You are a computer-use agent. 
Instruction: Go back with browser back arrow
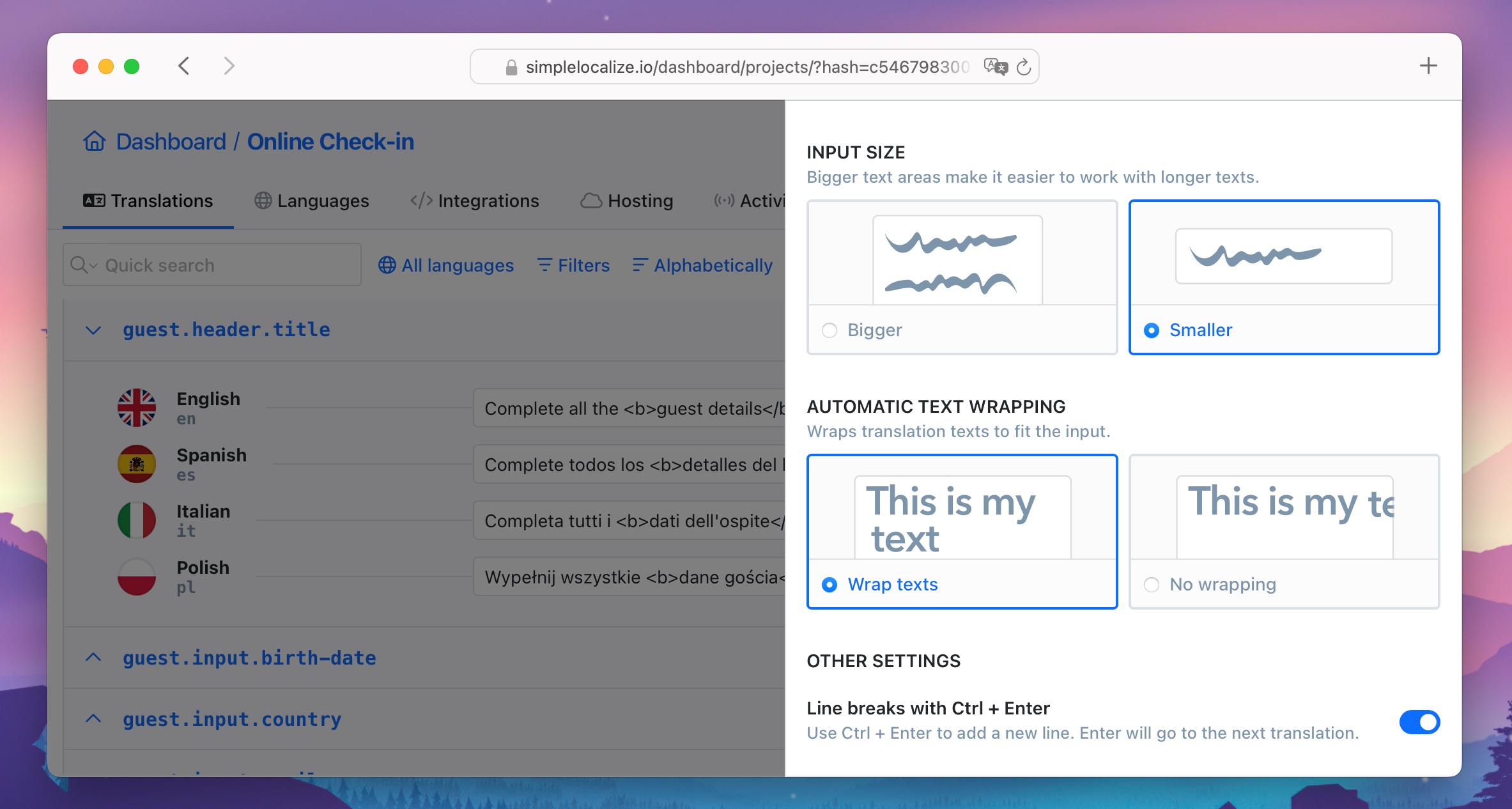184,66
